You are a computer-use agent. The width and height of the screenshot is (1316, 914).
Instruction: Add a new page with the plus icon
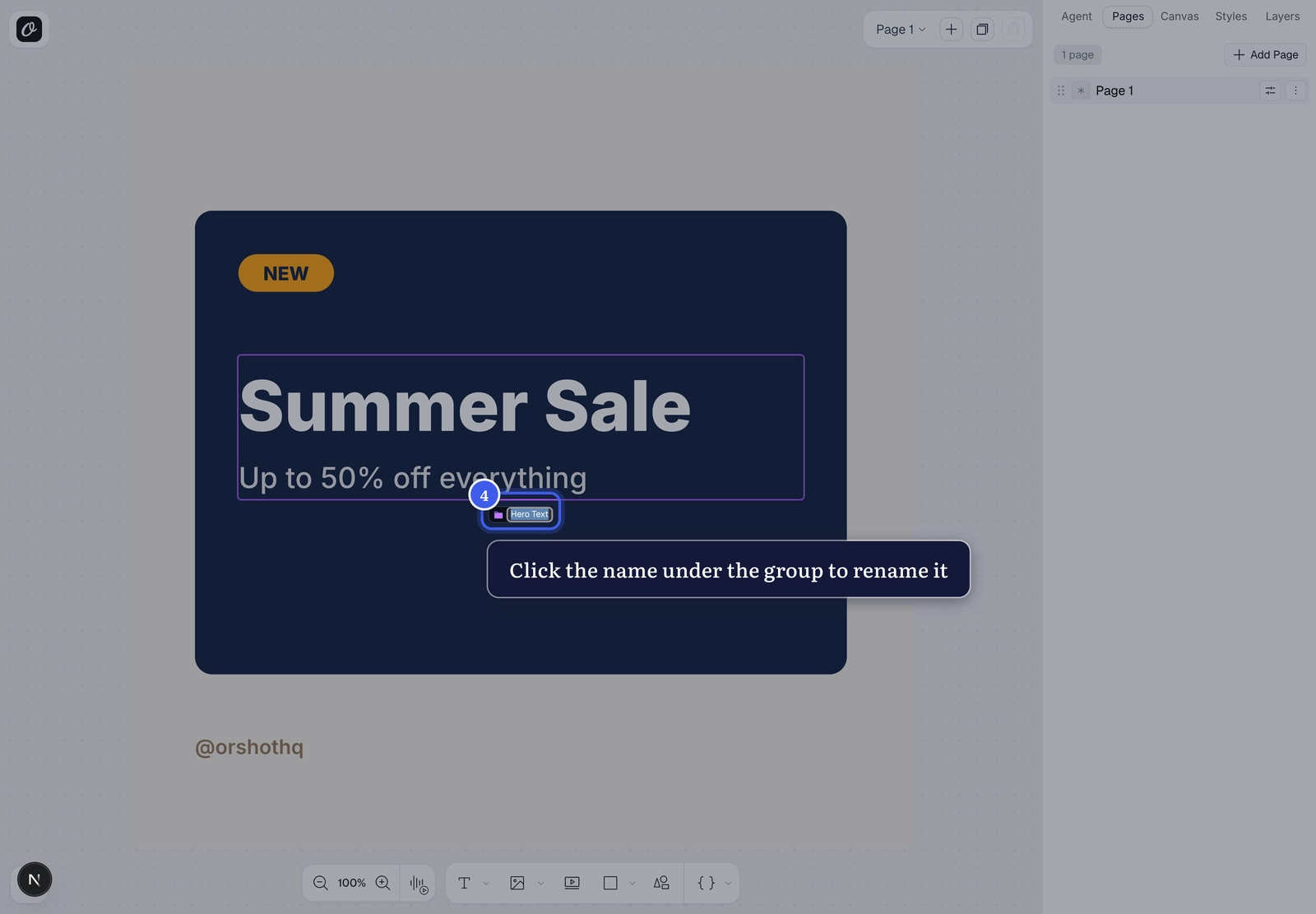click(951, 30)
